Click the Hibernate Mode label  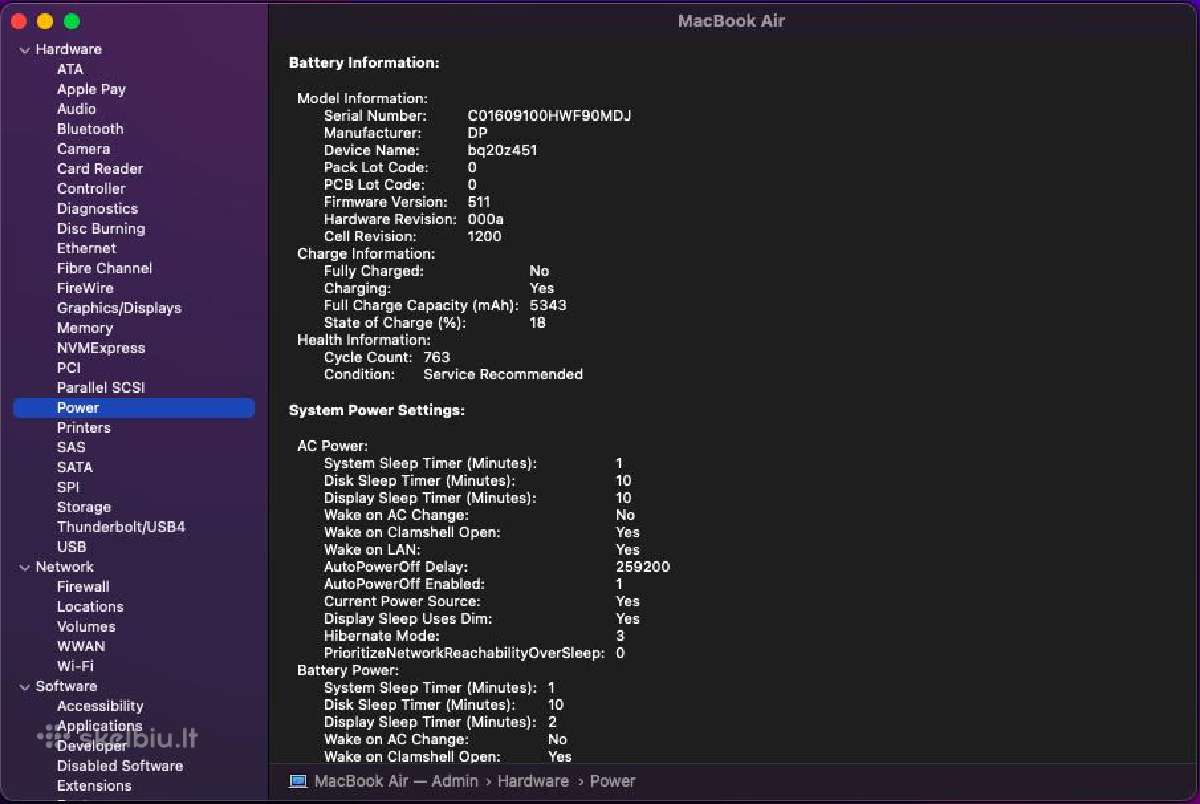[382, 636]
